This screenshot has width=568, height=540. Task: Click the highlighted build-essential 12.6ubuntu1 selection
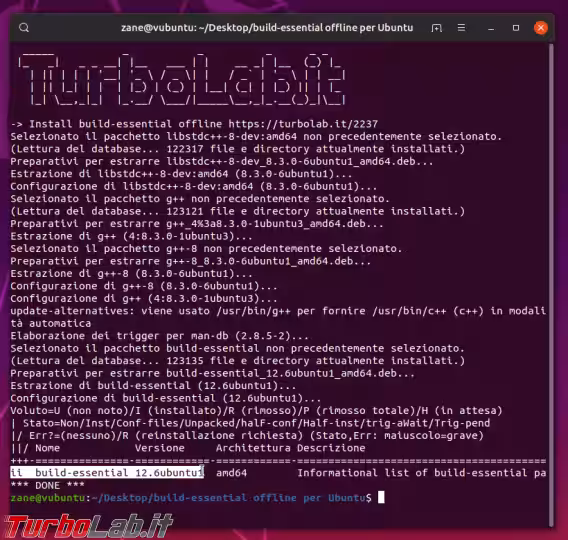tap(107, 473)
